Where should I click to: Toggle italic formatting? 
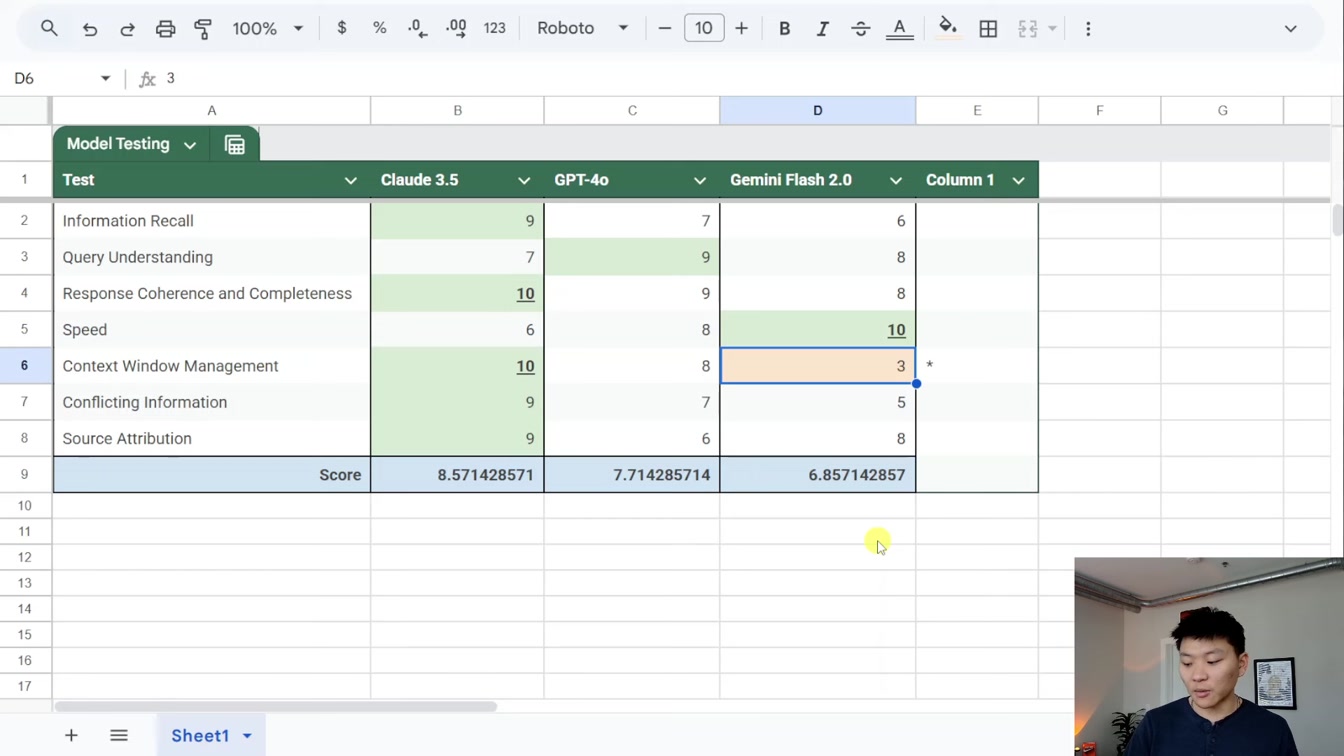click(x=822, y=29)
